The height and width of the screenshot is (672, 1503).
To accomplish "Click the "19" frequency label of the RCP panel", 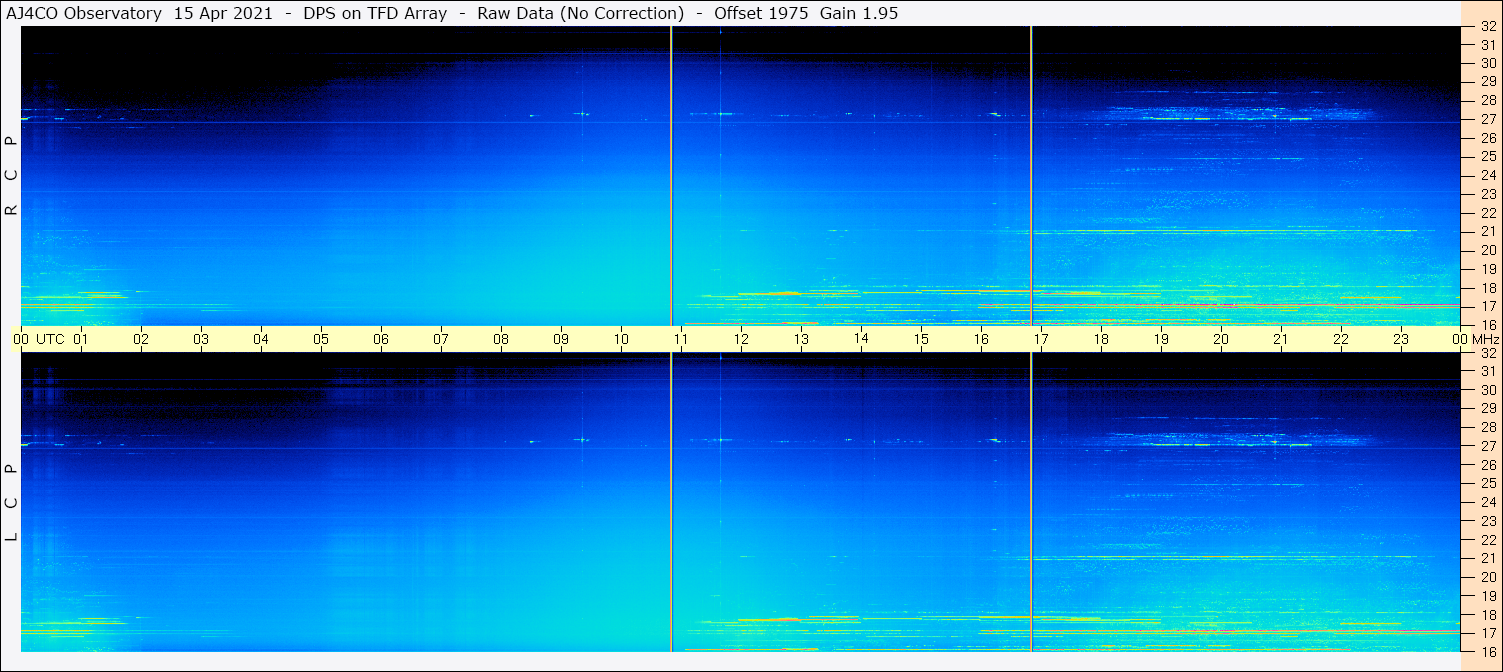I will coord(1488,269).
